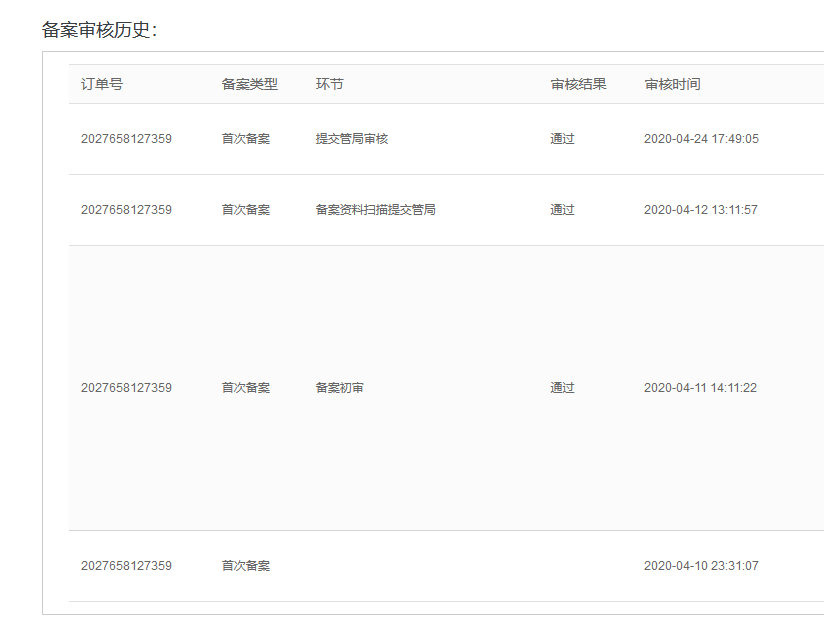The image size is (824, 617).
Task: Click 通过 result in the 提交管局审核 row
Action: pyautogui.click(x=562, y=139)
